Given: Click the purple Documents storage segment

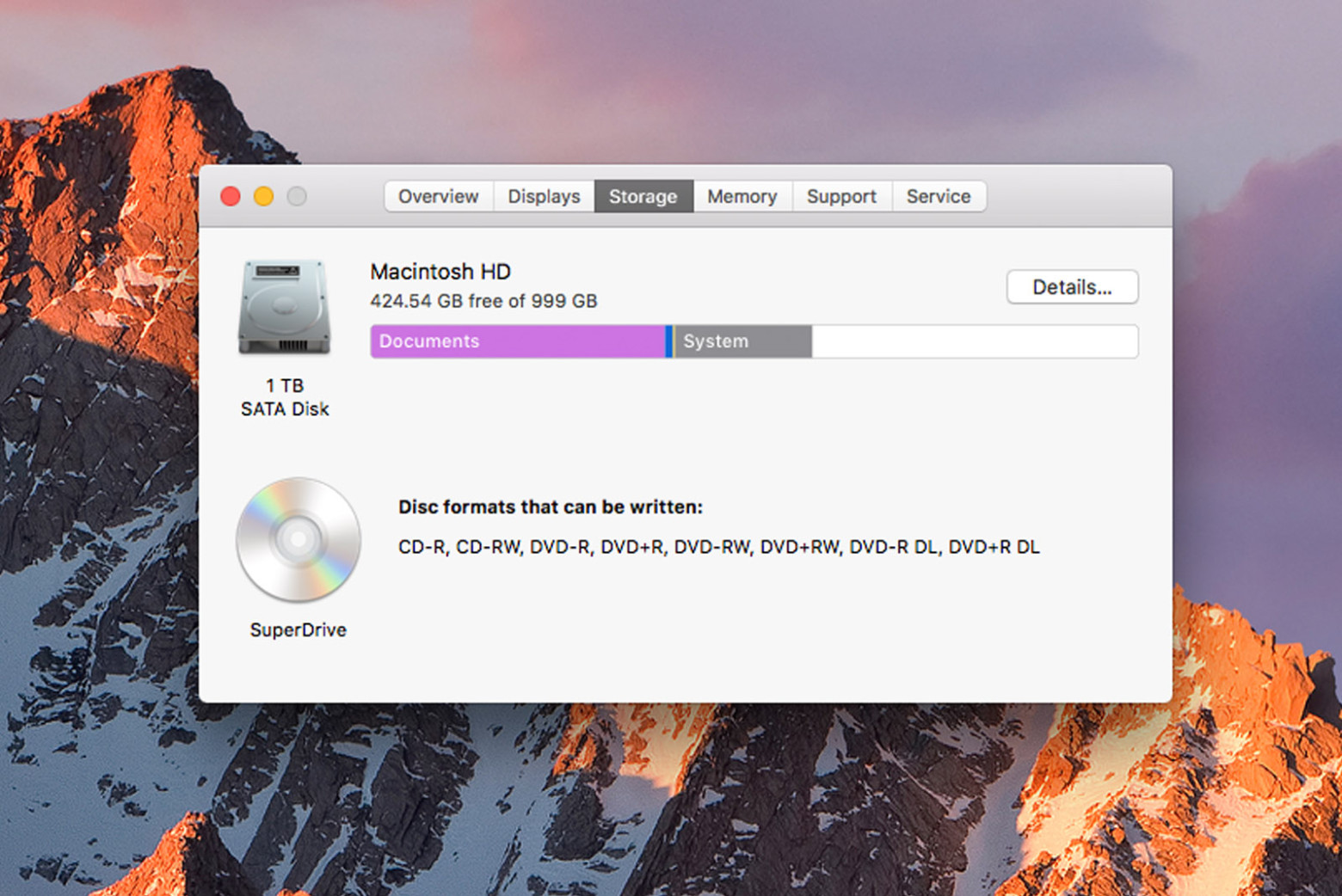Looking at the screenshot, I should [x=516, y=341].
